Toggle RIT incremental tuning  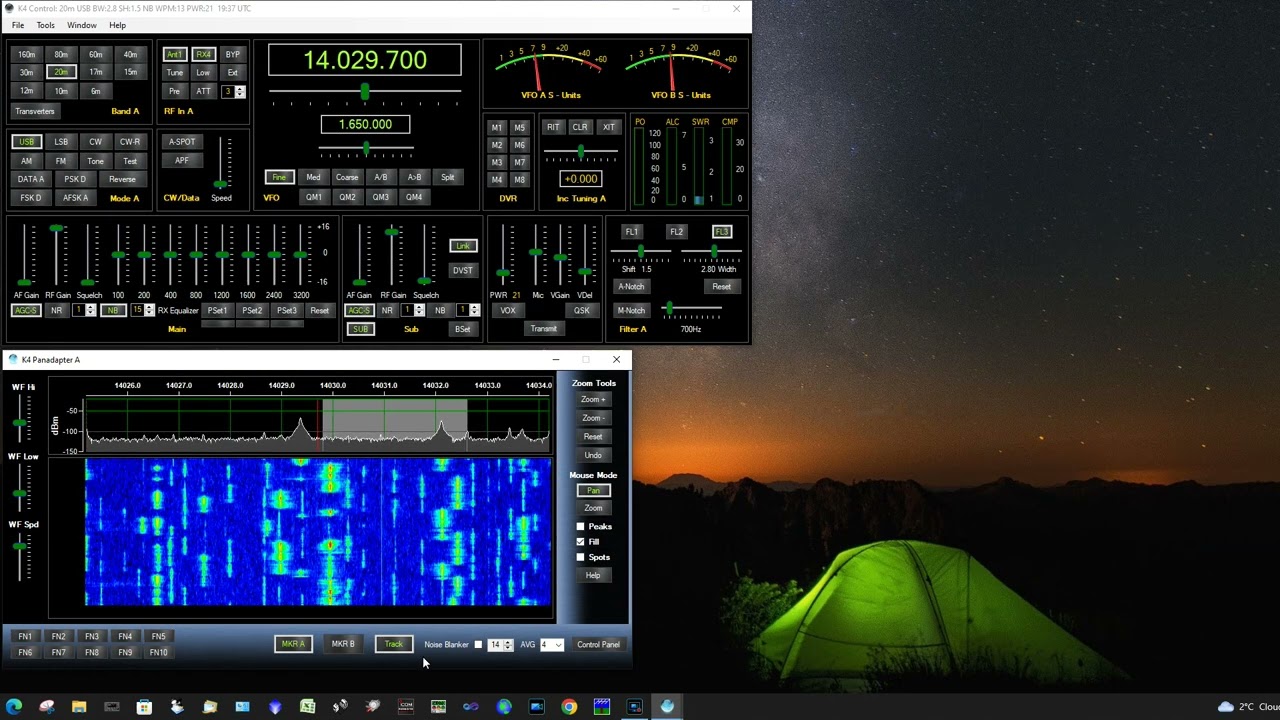pos(553,127)
